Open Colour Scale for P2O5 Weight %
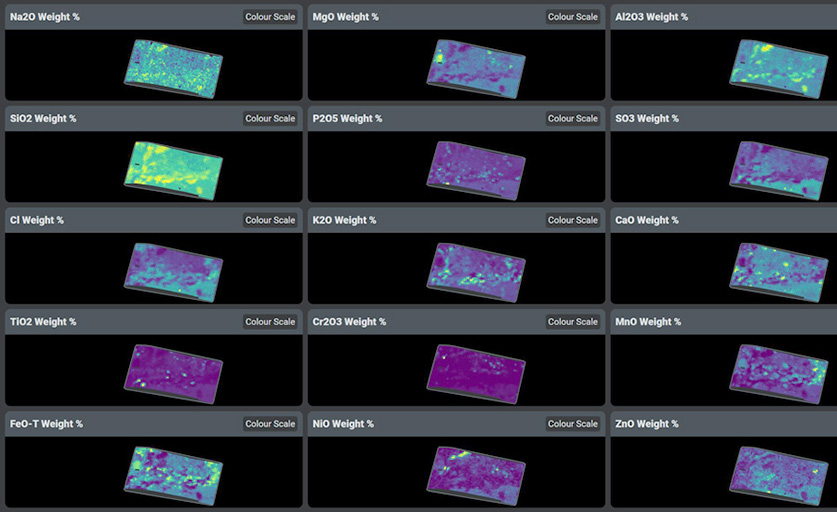 pyautogui.click(x=573, y=118)
